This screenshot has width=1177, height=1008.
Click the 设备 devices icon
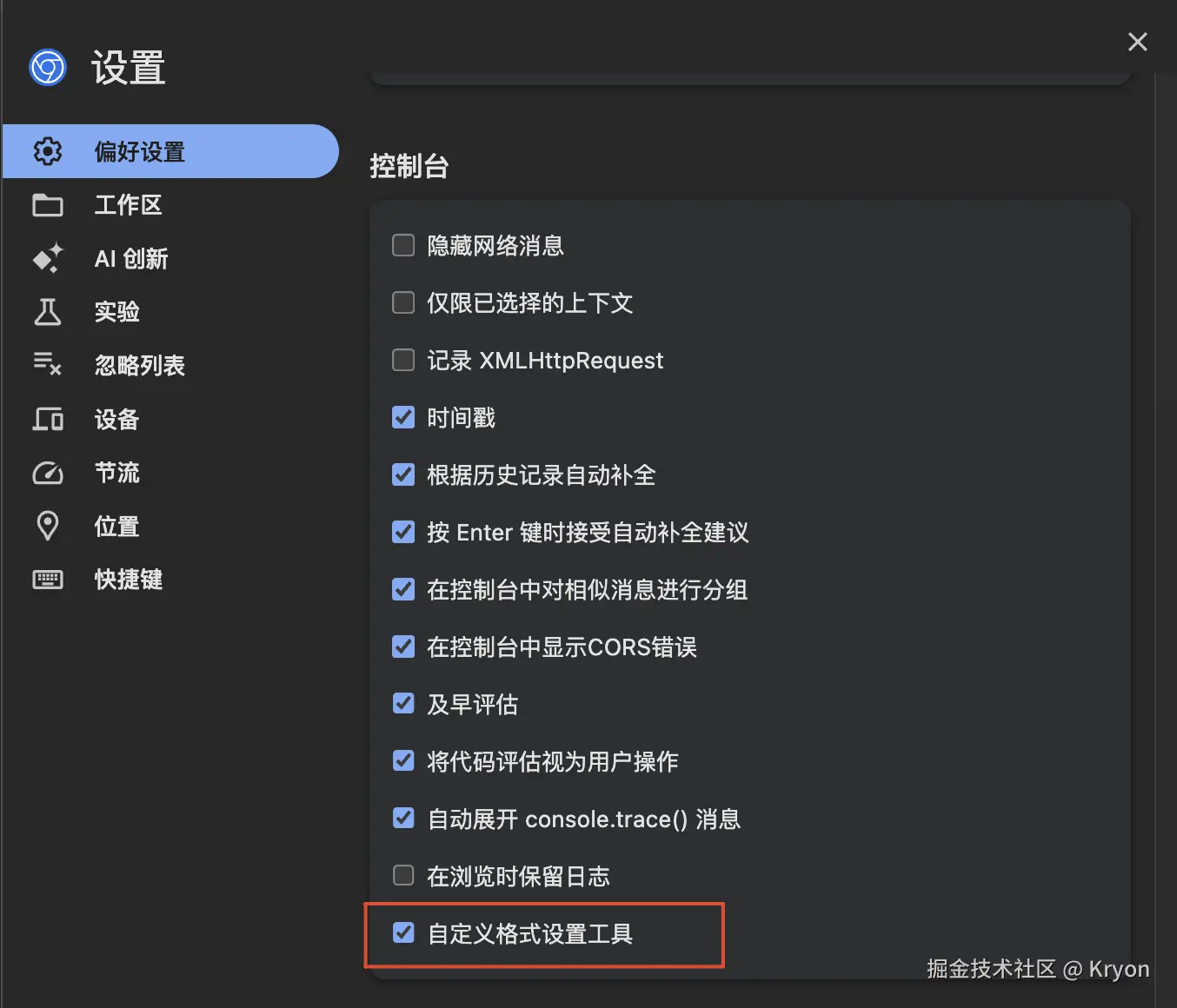48,419
